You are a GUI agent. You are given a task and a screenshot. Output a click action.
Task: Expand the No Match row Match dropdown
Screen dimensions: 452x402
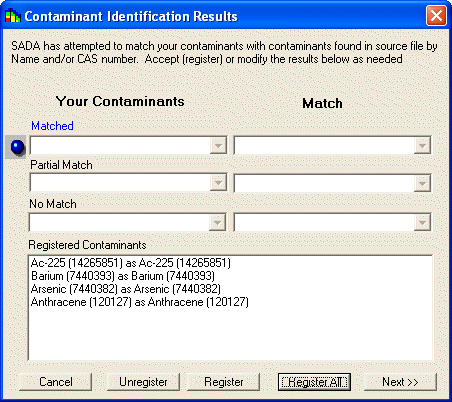(x=422, y=223)
